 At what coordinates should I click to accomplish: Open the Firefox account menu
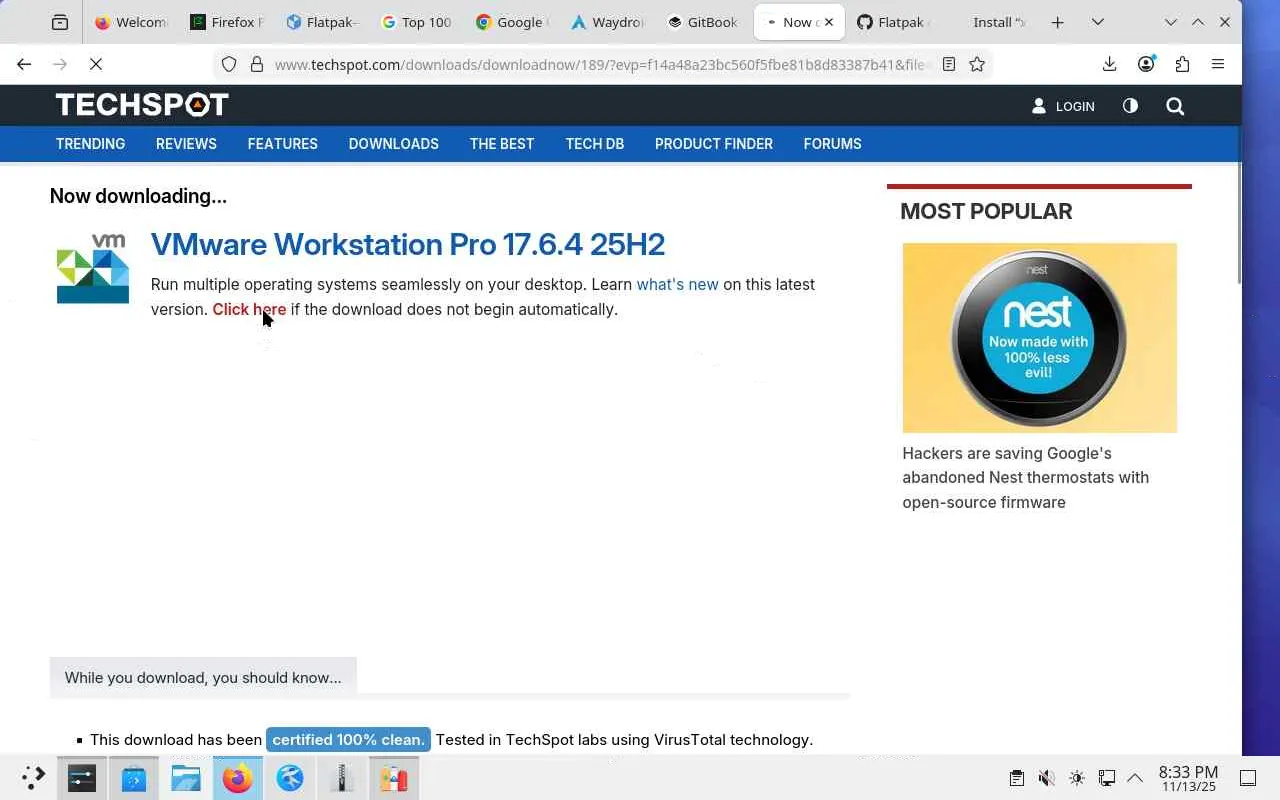pyautogui.click(x=1146, y=64)
